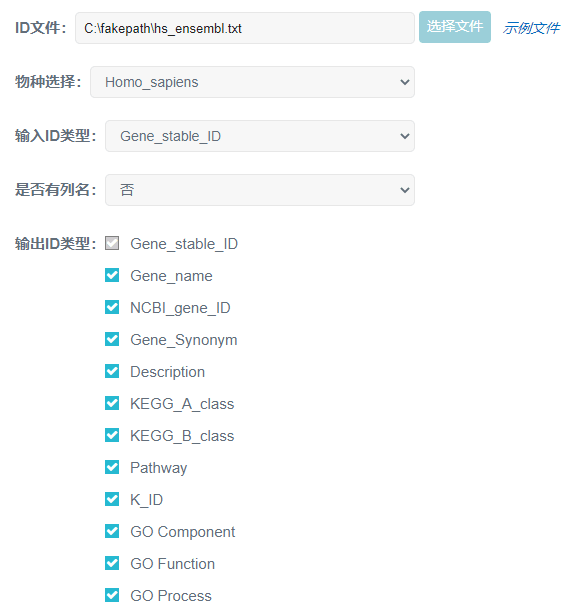
Task: Uncheck the GO Process checkbox
Action: coord(112,595)
